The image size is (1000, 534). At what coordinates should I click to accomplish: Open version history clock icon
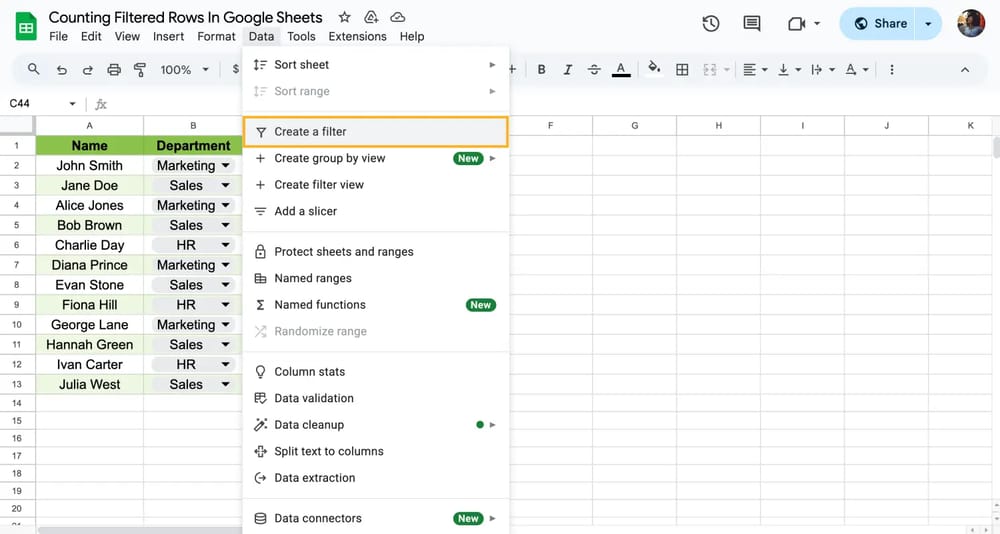[x=711, y=24]
